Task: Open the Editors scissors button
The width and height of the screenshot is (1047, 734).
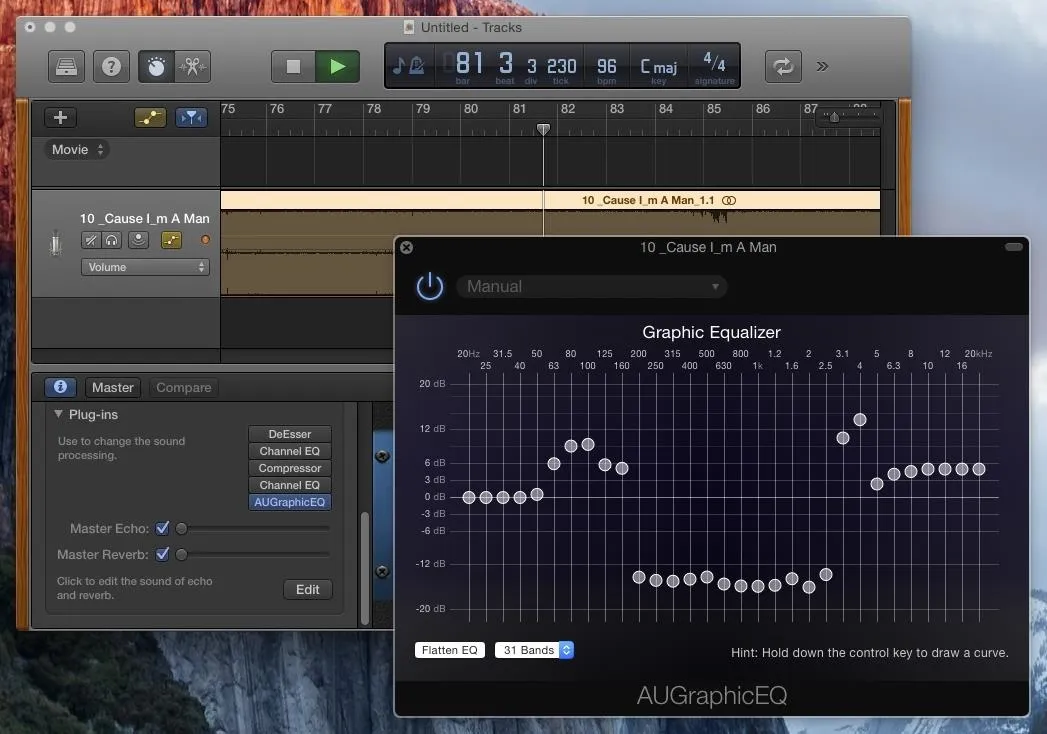Action: click(x=192, y=66)
